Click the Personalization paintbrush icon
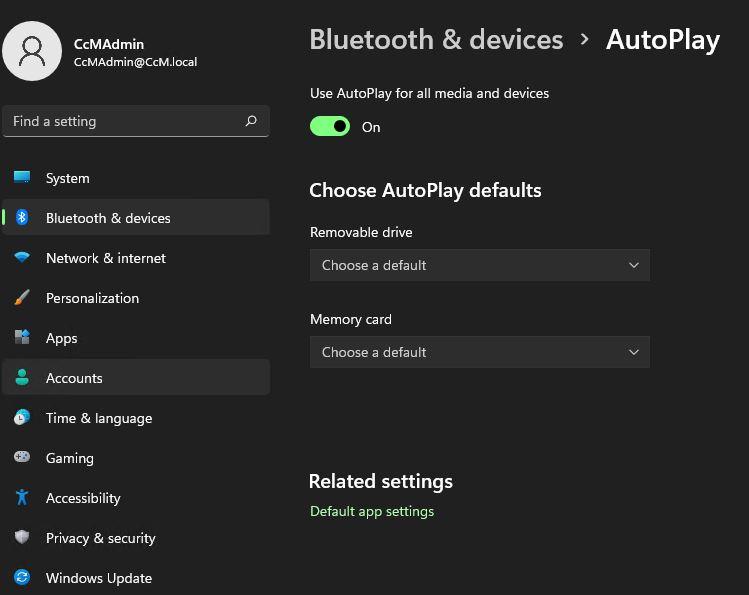 click(x=22, y=298)
